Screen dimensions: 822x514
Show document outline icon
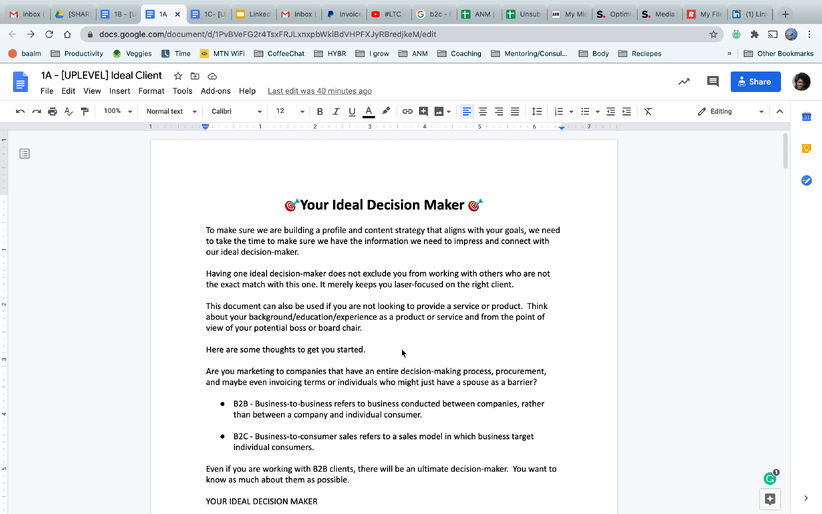(24, 154)
